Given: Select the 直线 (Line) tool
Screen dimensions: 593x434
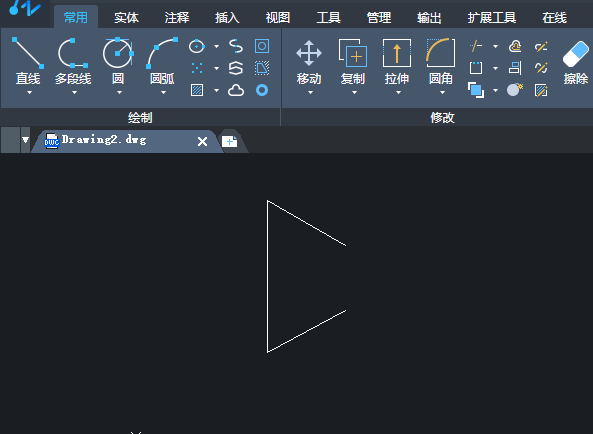Looking at the screenshot, I should click(x=28, y=60).
